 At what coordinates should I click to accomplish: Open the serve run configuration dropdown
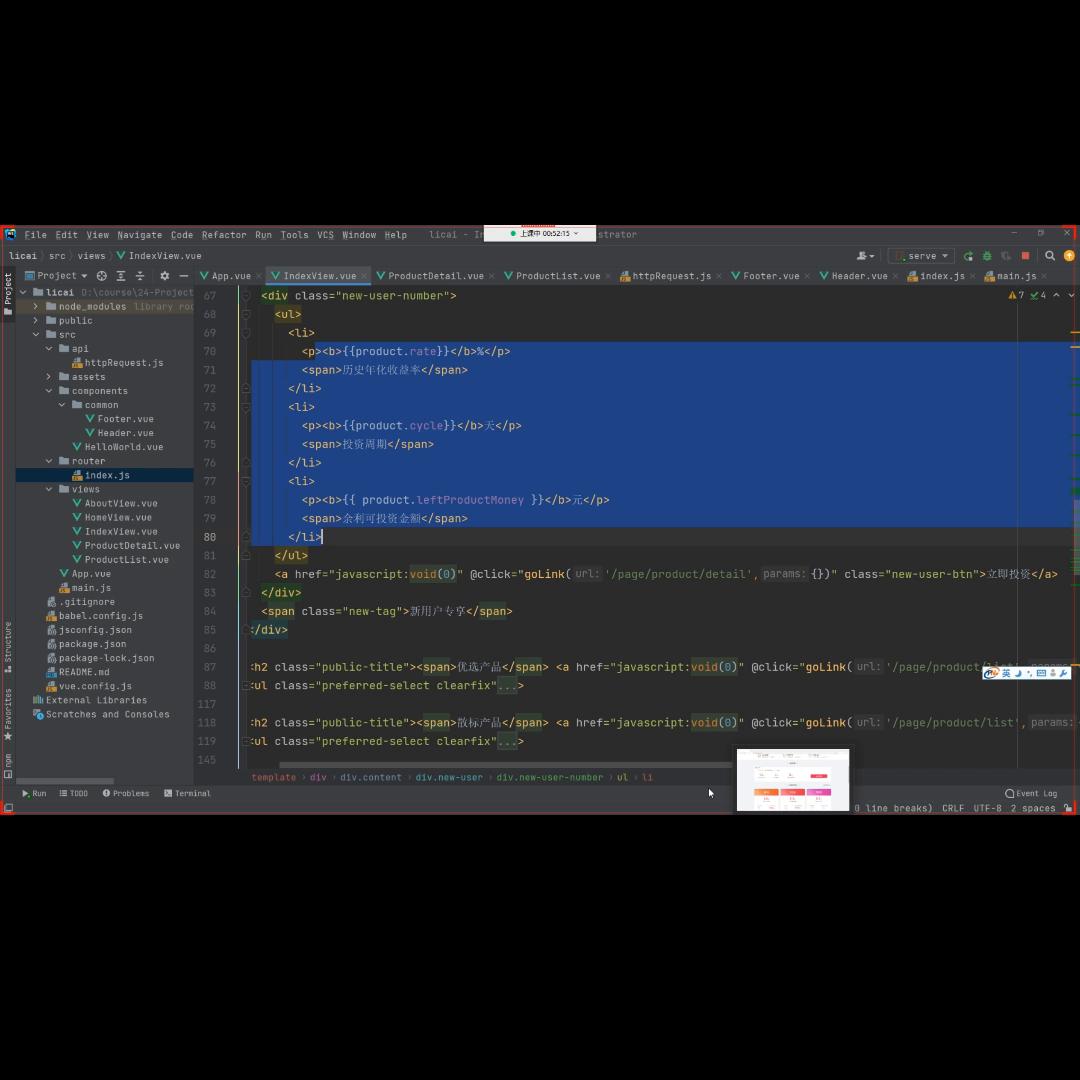point(922,256)
